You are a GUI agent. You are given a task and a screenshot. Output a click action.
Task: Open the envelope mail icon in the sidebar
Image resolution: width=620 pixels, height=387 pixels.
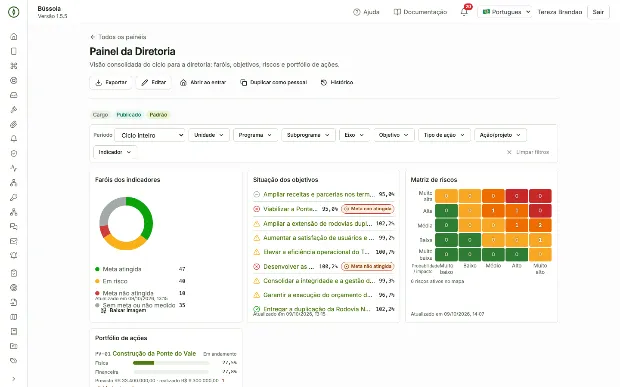(13, 241)
